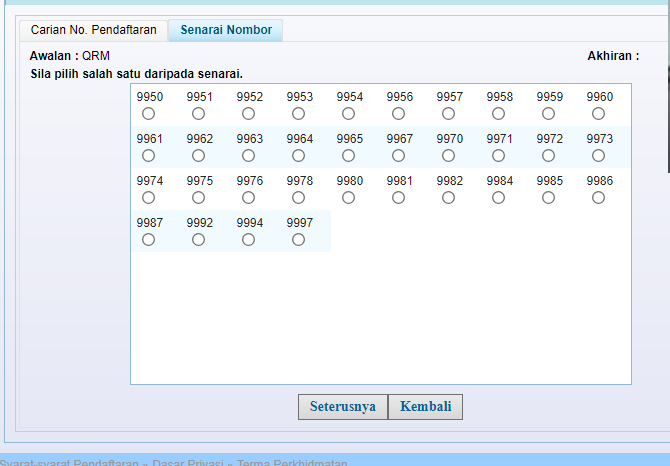The image size is (670, 466).
Task: Choose radio button under 9965
Action: click(349, 156)
